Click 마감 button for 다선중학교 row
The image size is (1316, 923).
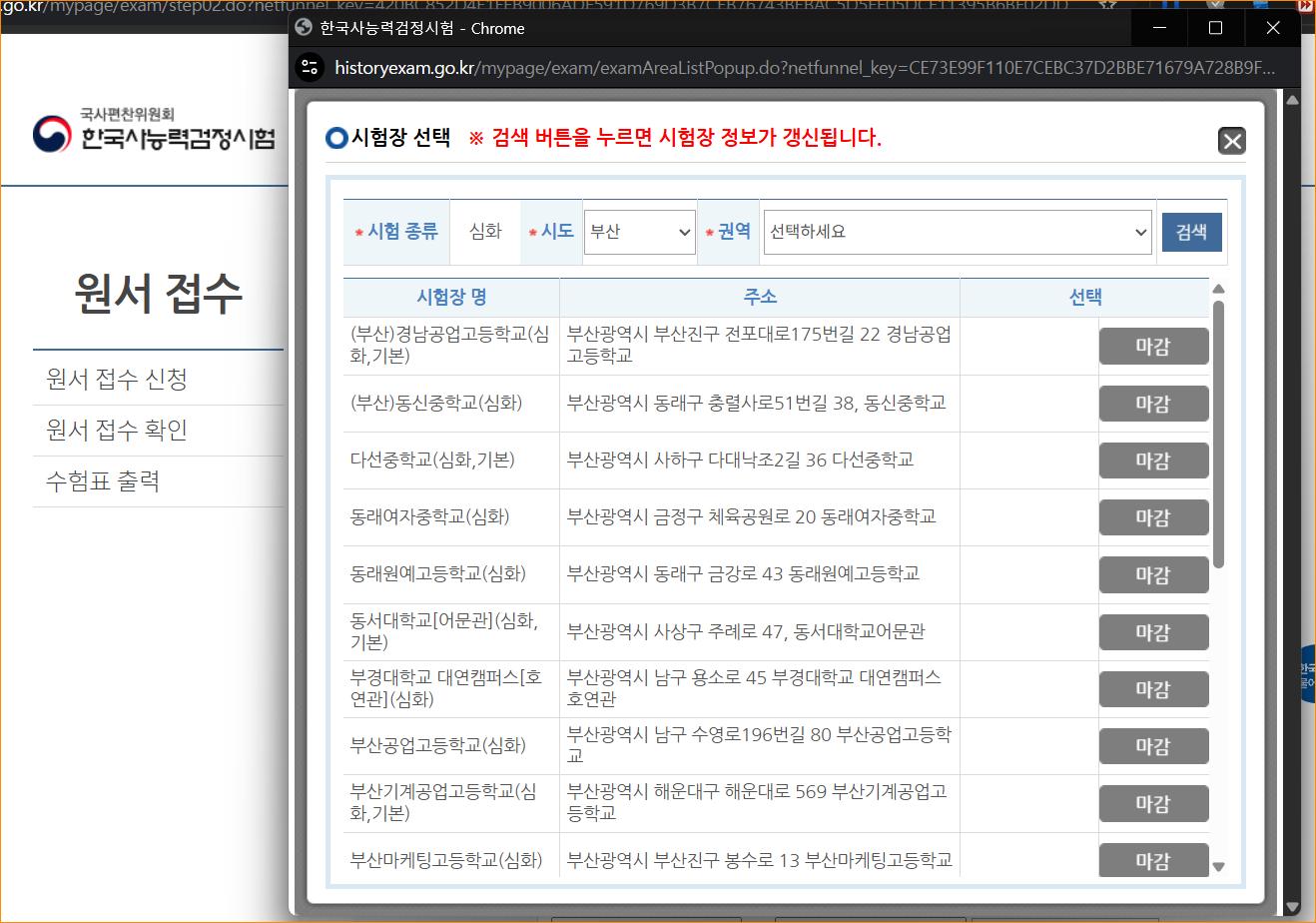1153,461
